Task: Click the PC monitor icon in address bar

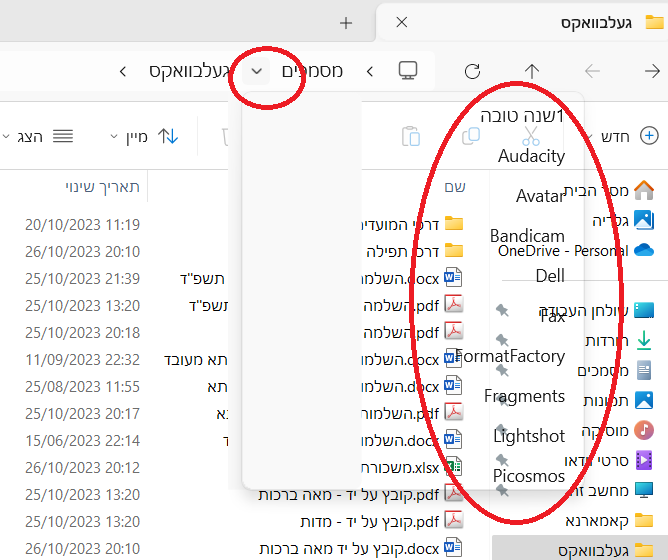Action: [408, 70]
